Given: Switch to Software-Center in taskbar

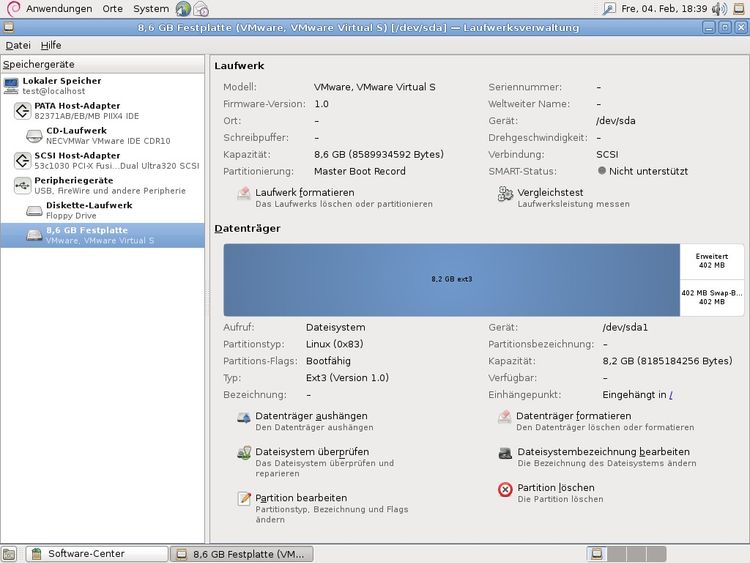Looking at the screenshot, I should pos(95,553).
